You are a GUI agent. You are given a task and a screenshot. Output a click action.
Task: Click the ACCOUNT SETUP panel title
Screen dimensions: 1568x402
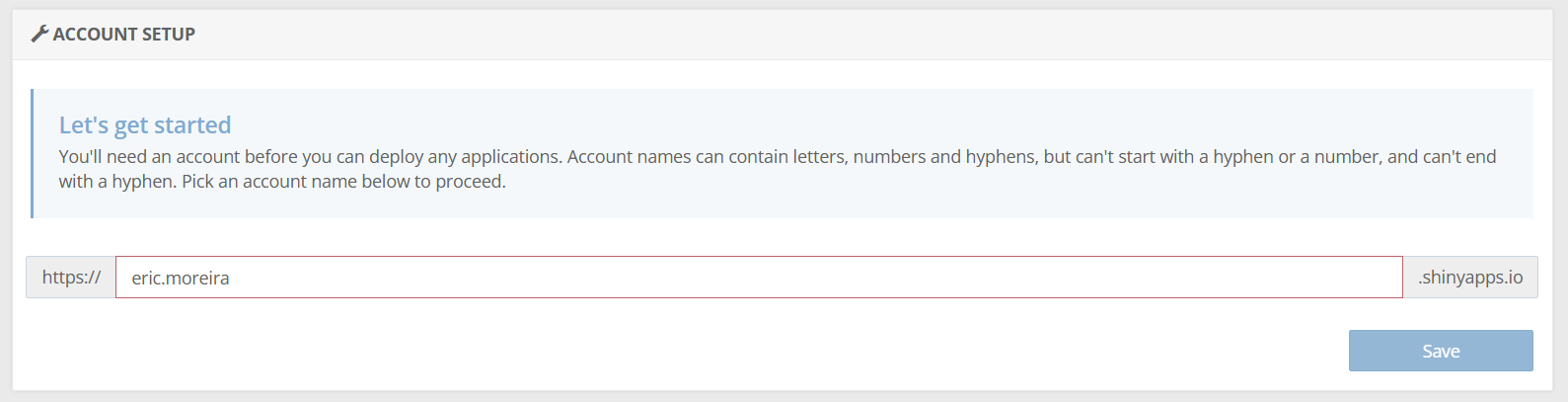[123, 34]
